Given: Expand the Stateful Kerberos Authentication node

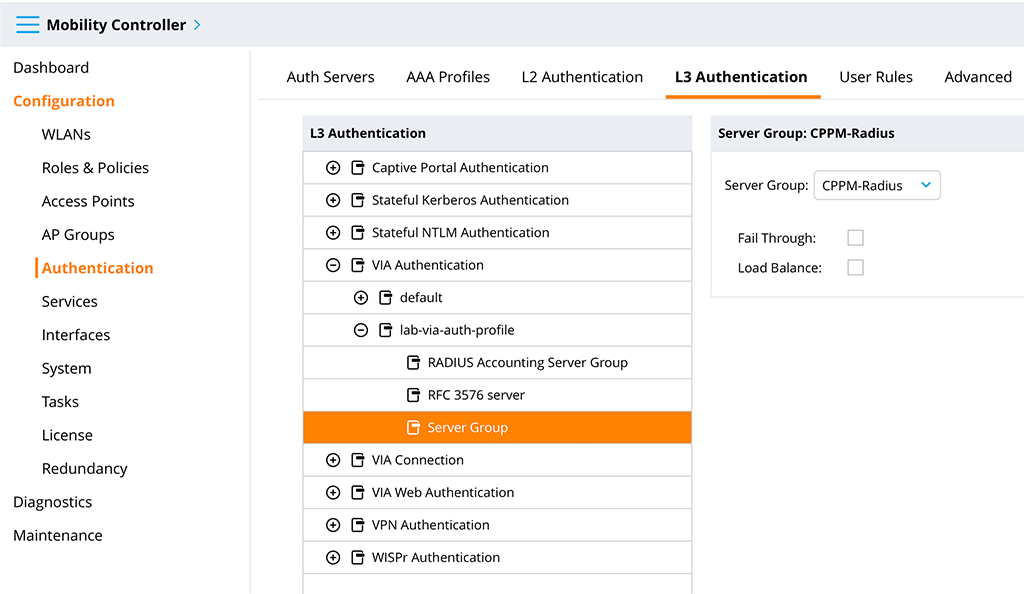Looking at the screenshot, I should [x=333, y=200].
